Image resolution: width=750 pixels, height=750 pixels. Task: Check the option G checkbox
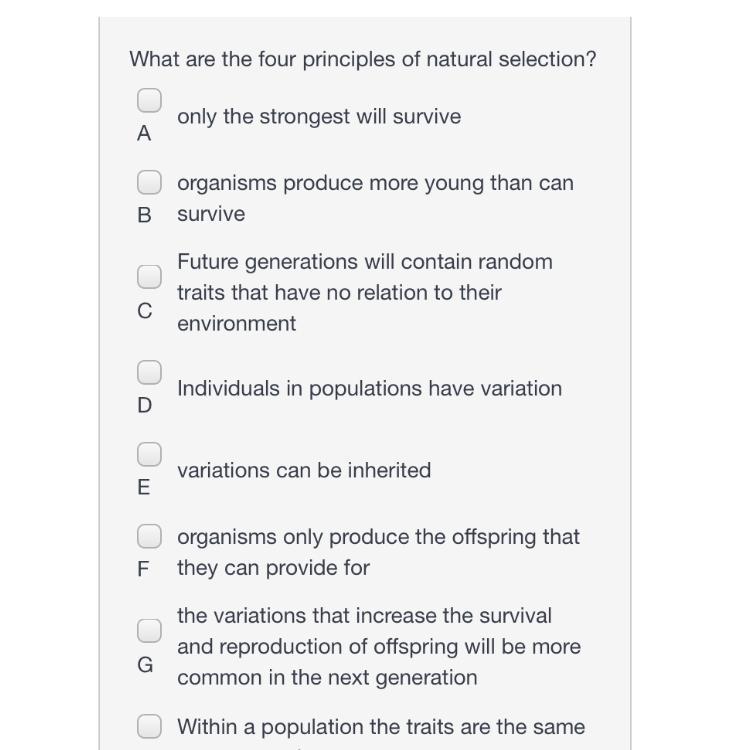pos(149,630)
